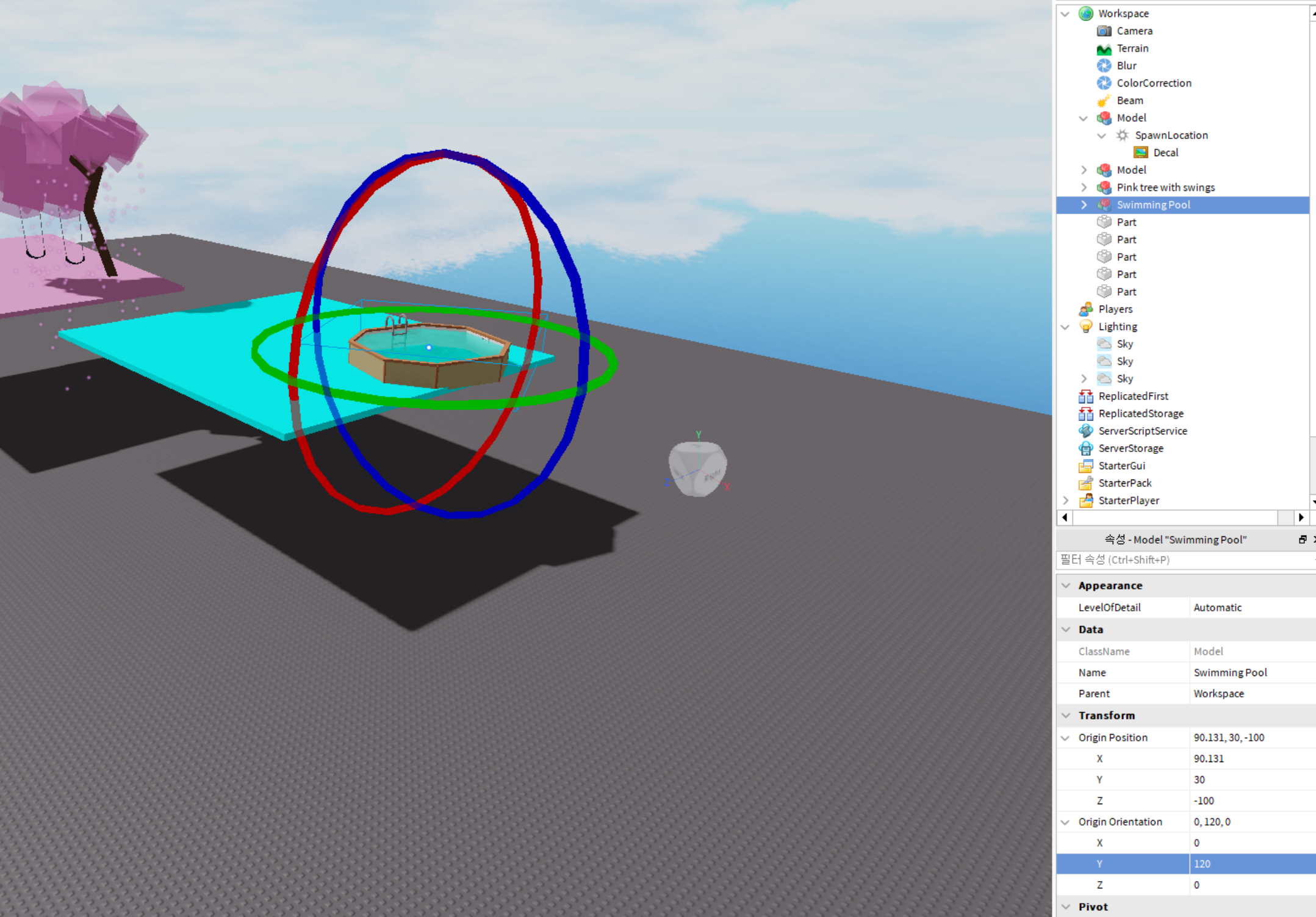This screenshot has height=917, width=1316.
Task: Select ReplicatedStorage in the Explorer tree
Action: (1140, 414)
